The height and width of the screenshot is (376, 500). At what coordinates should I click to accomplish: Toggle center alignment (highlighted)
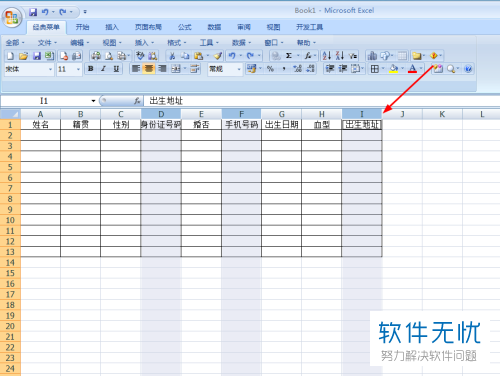point(149,69)
